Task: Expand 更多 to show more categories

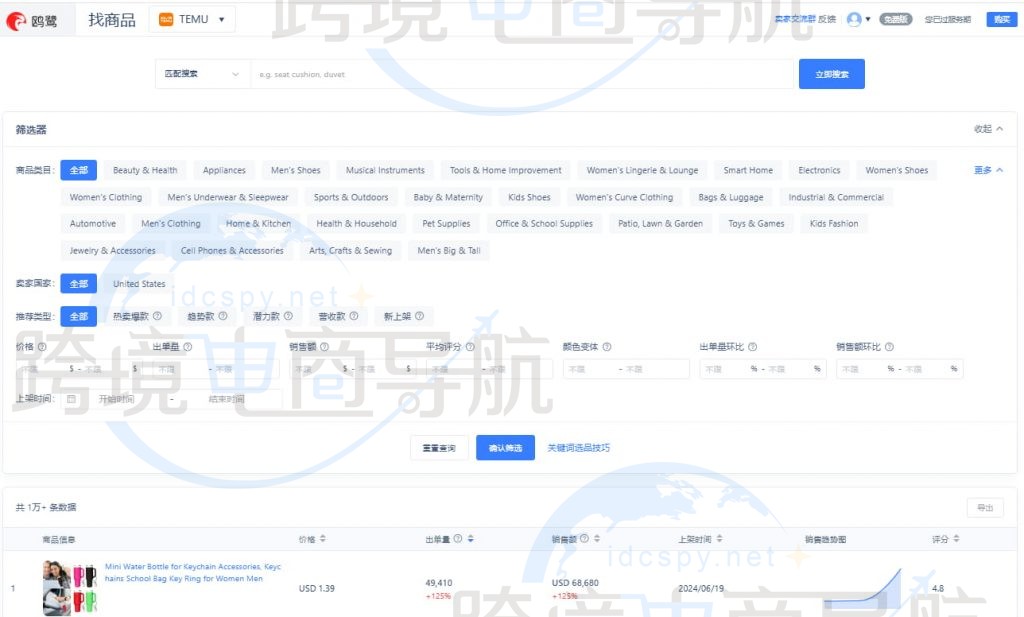Action: coord(984,169)
